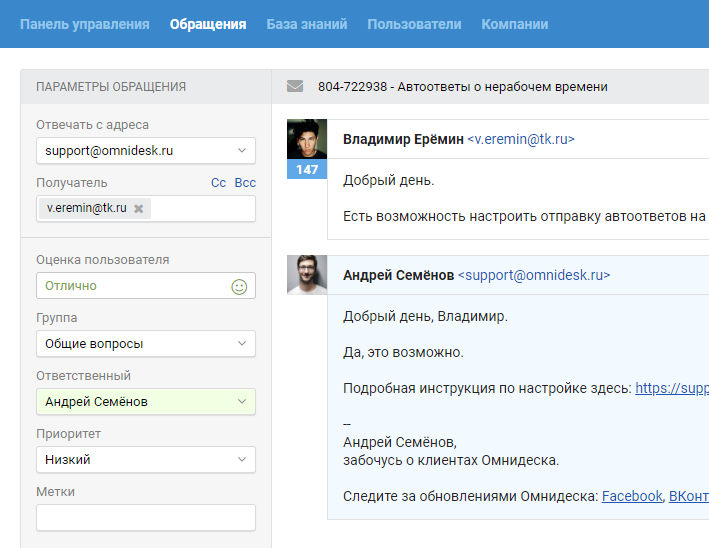The image size is (709, 548).
Task: Open the Пользователи section
Action: click(414, 24)
